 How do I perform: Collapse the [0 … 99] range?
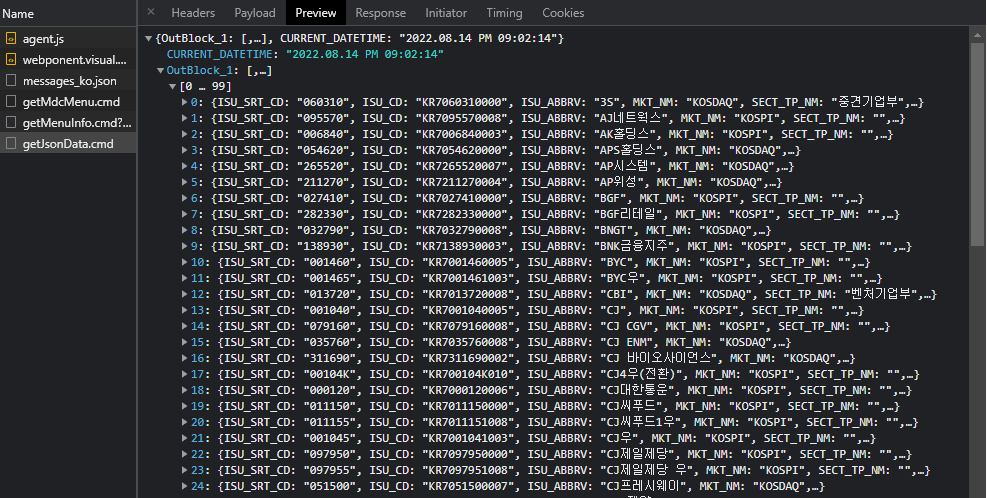(172, 86)
